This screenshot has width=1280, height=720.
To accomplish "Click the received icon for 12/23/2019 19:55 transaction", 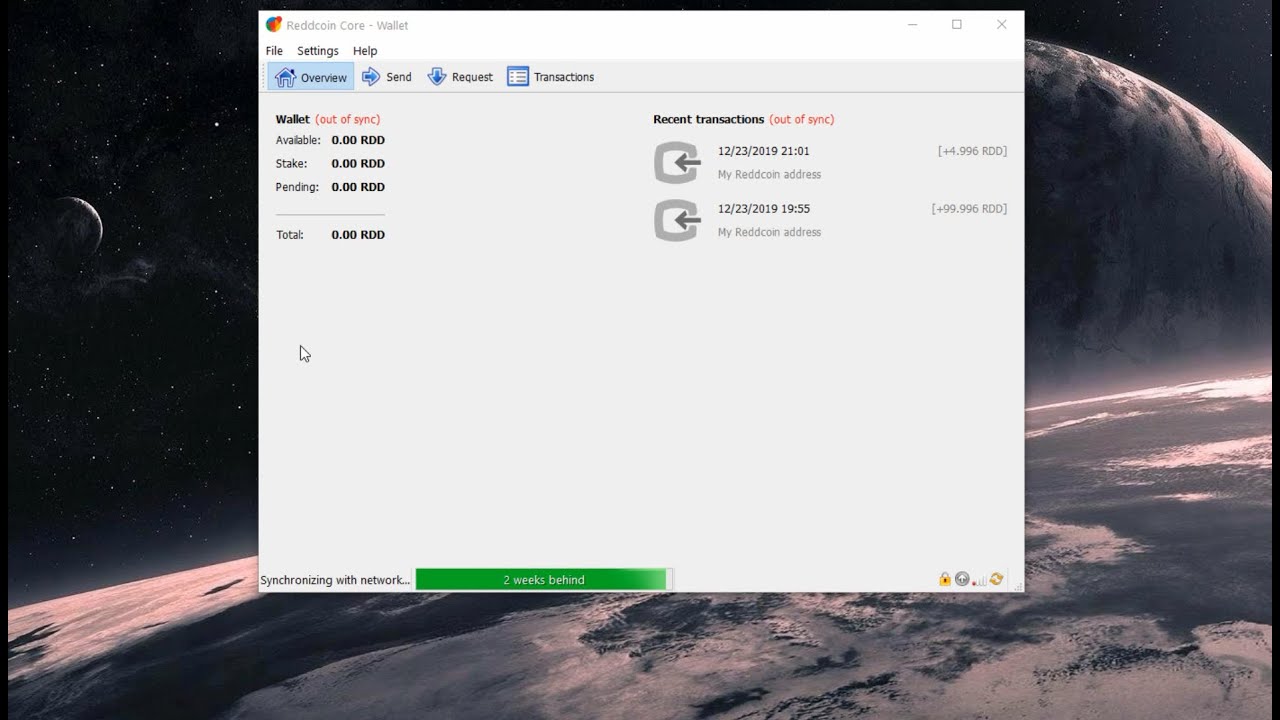I will pyautogui.click(x=677, y=221).
